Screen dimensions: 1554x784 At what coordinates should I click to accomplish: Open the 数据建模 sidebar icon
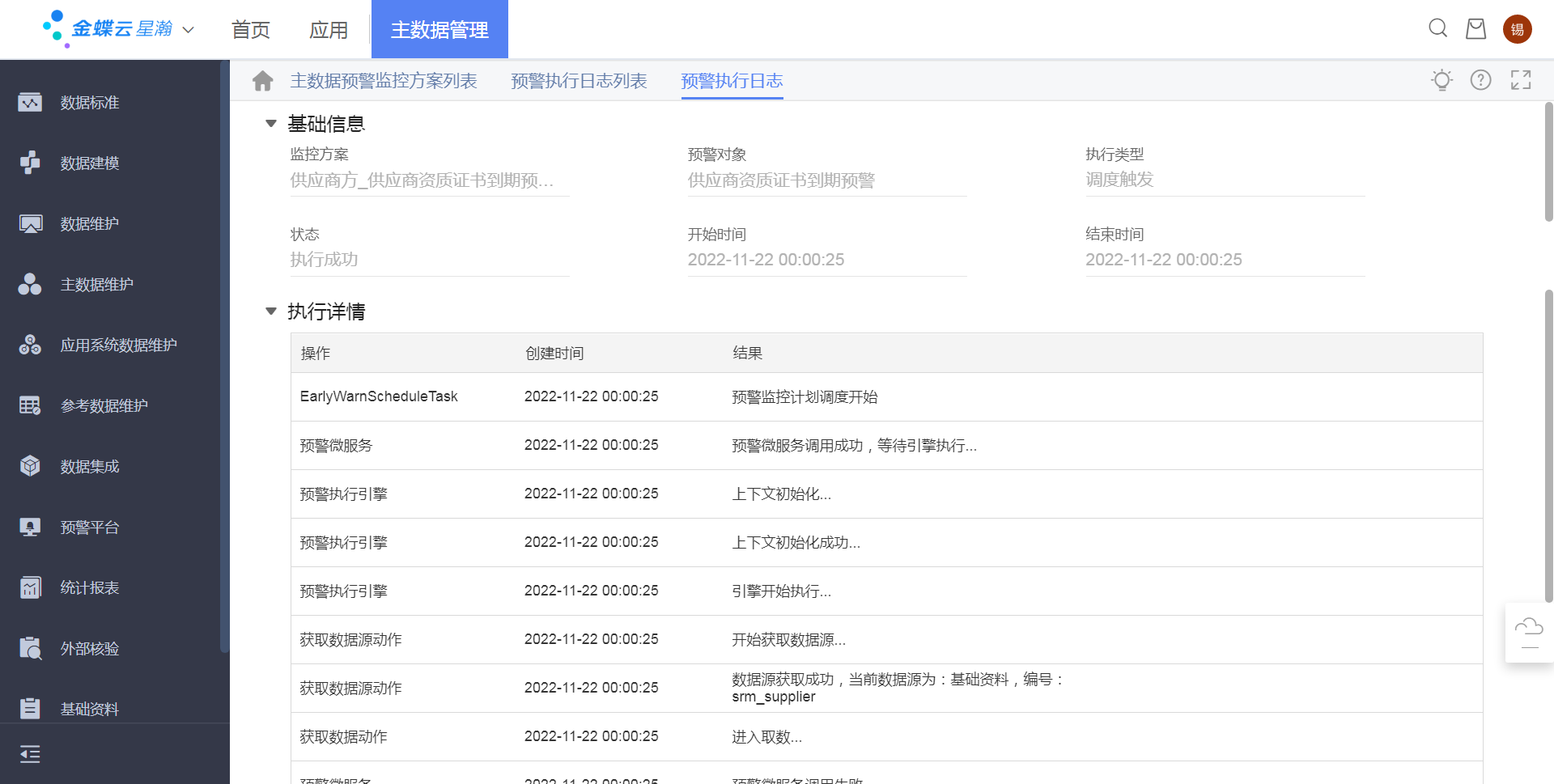30,163
